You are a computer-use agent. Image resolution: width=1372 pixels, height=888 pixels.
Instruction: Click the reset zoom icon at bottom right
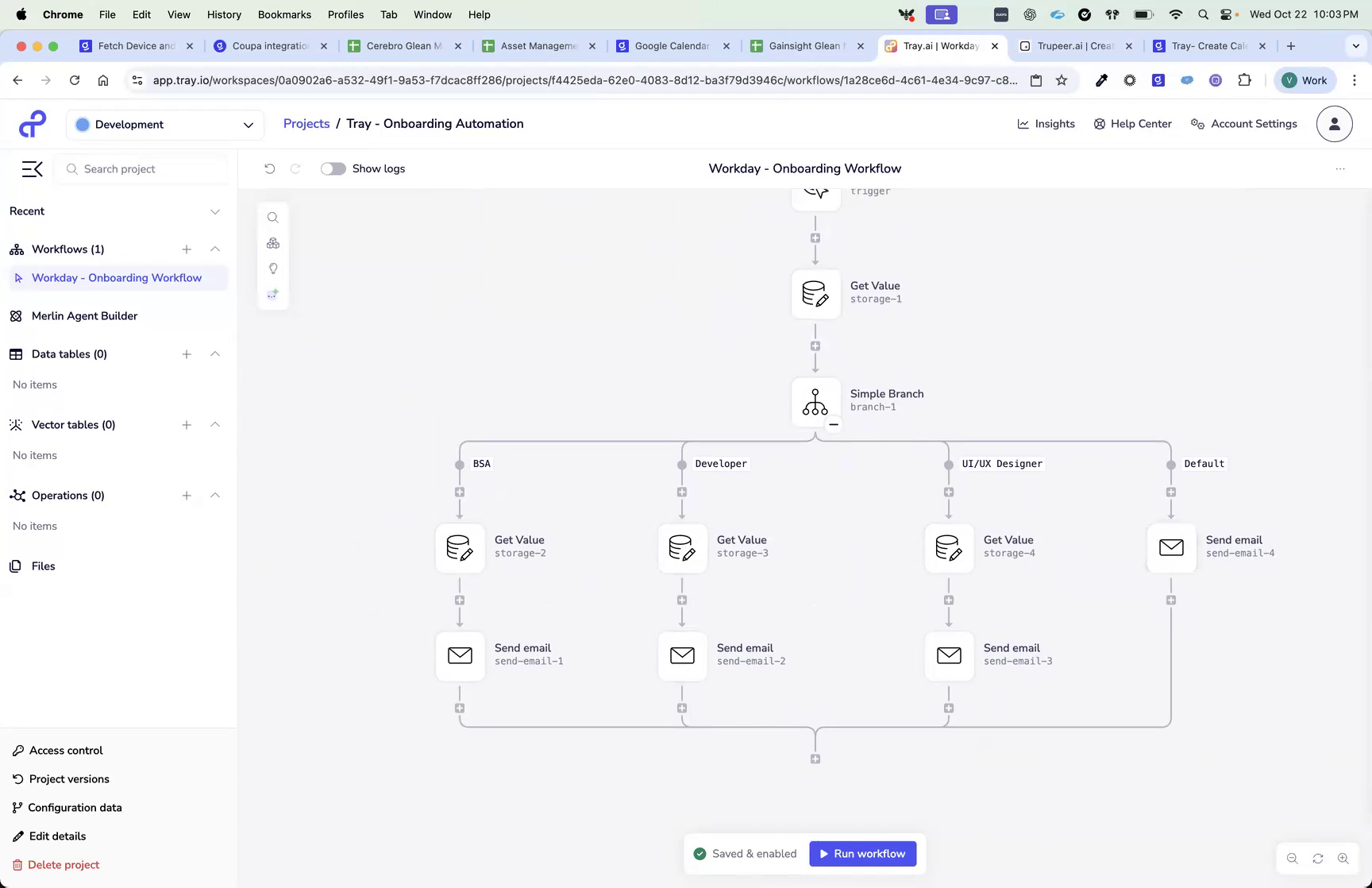coord(1317,858)
